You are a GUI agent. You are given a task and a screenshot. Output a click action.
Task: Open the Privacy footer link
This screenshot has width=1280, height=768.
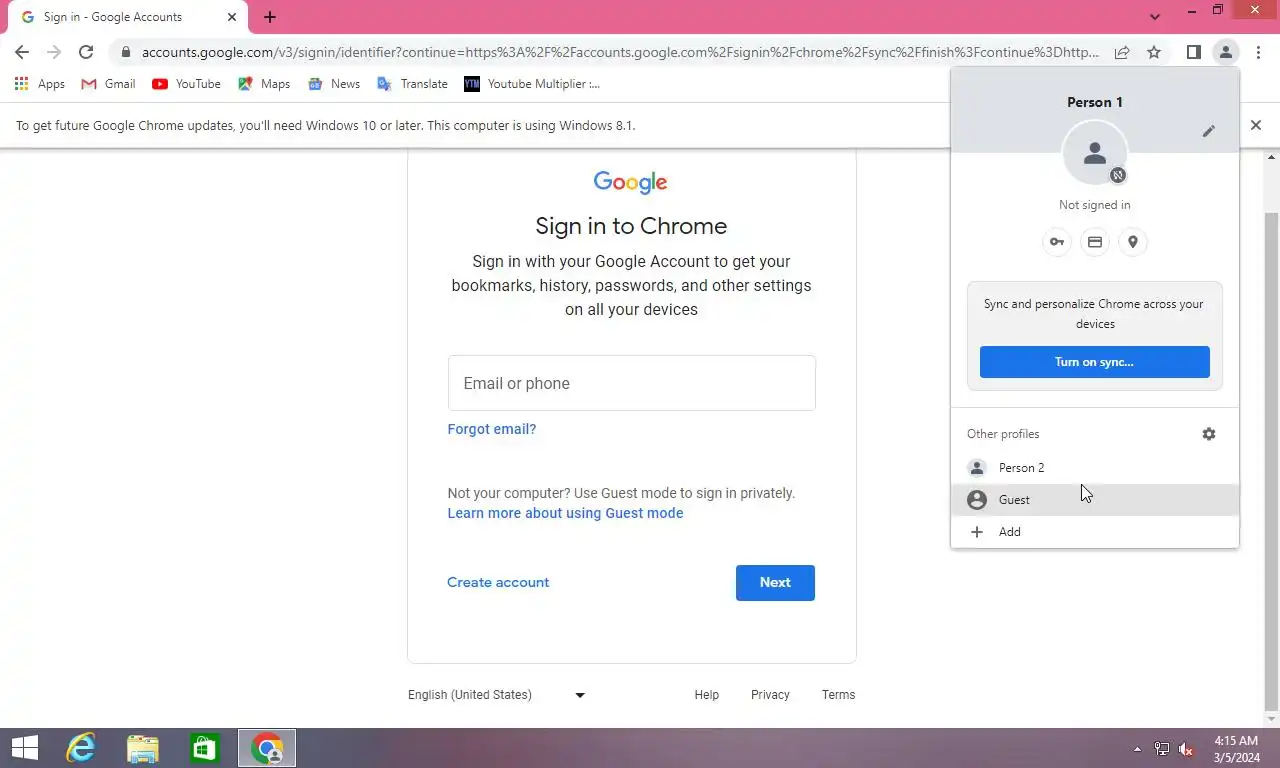coord(770,695)
